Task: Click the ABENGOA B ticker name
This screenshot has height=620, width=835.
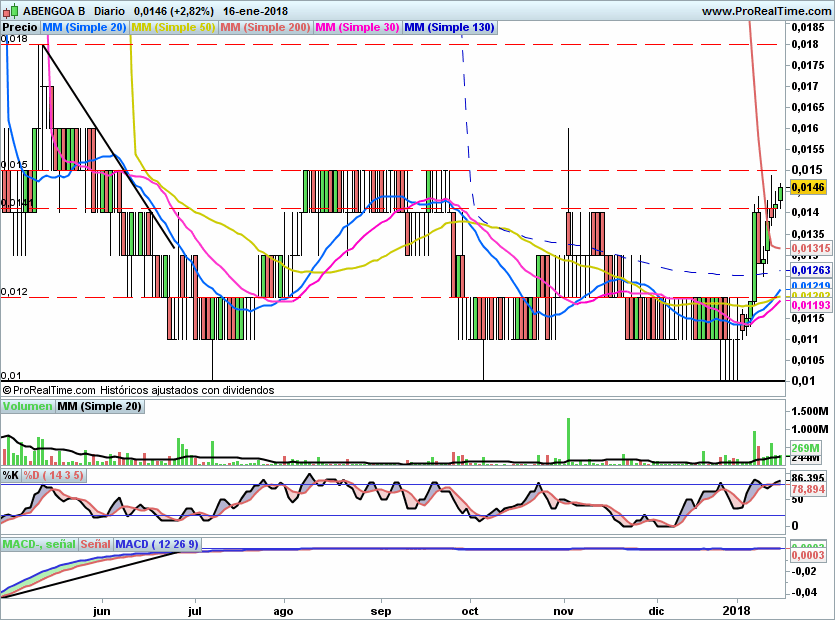Action: 54,11
